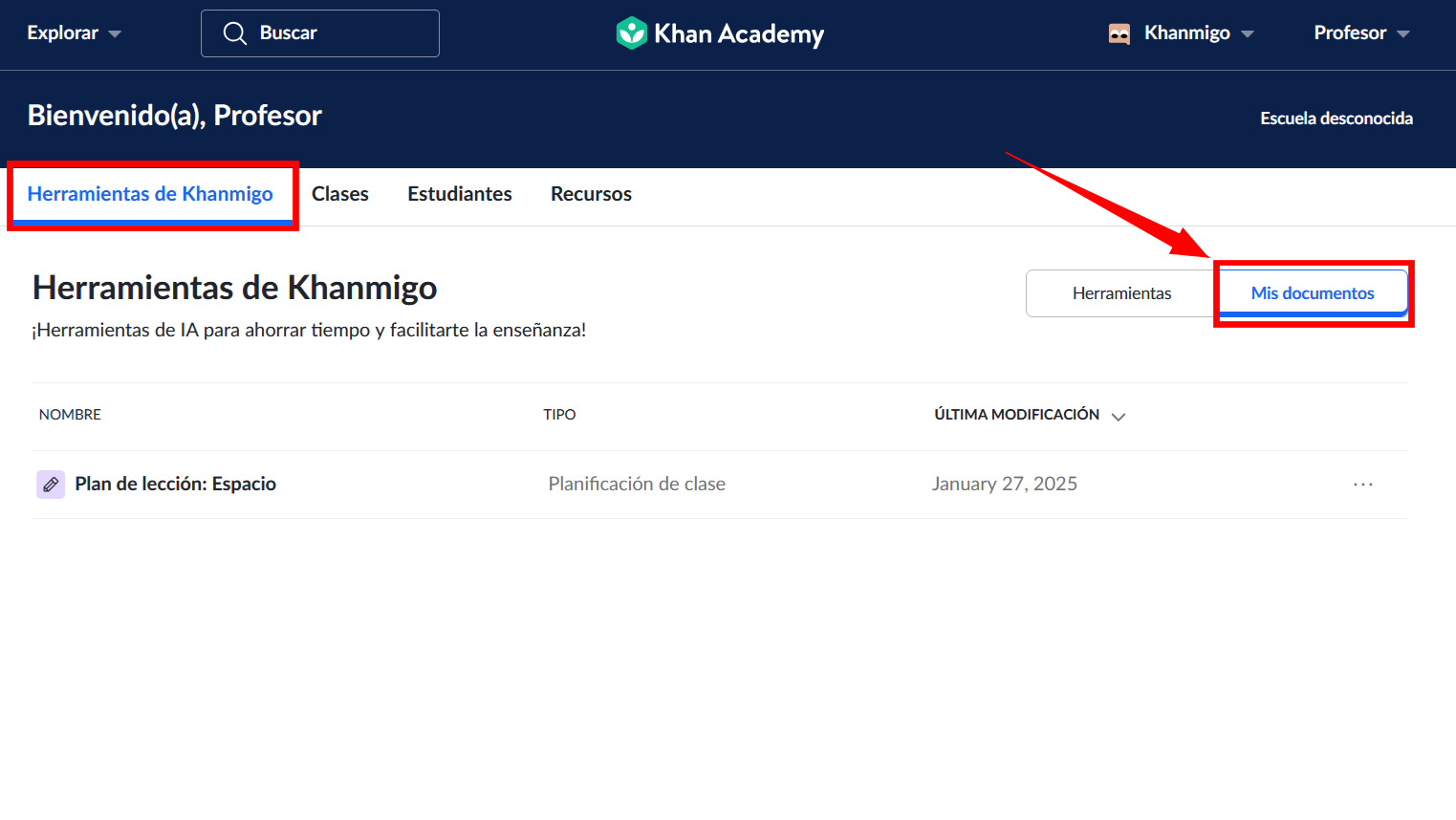Open the Plan de lección: Espacio document
This screenshot has height=820, width=1456.
click(176, 485)
